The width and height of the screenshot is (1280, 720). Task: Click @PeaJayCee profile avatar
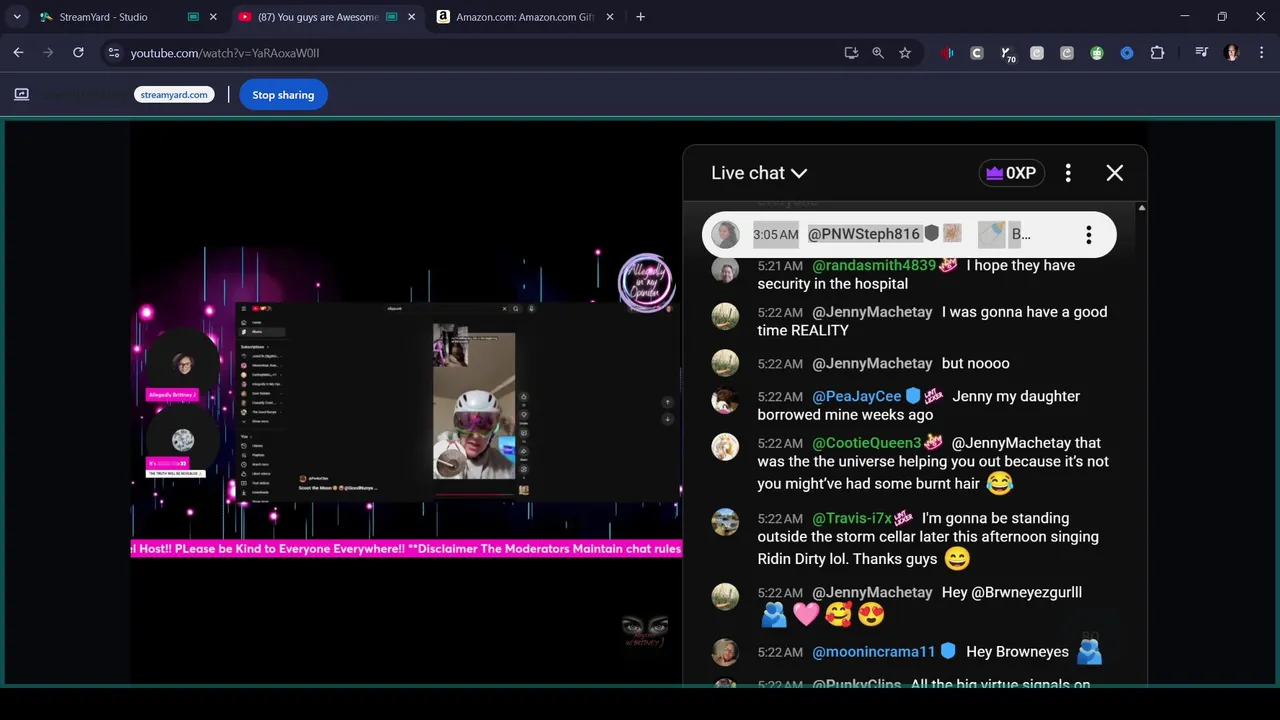[x=725, y=401]
